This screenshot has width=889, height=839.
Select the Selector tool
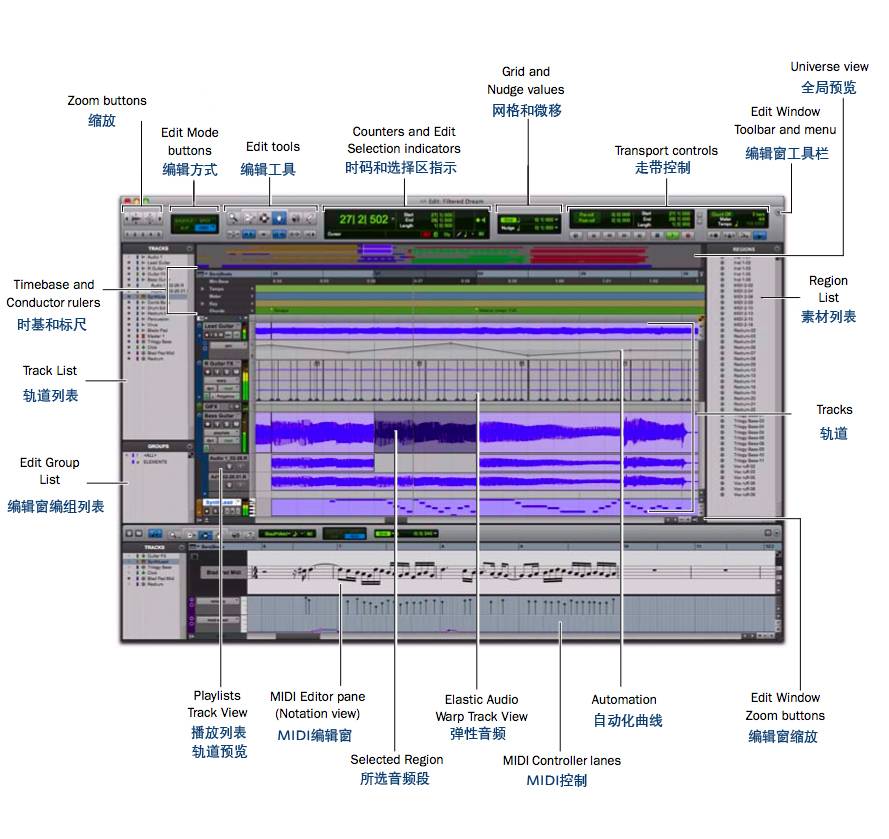tap(264, 217)
